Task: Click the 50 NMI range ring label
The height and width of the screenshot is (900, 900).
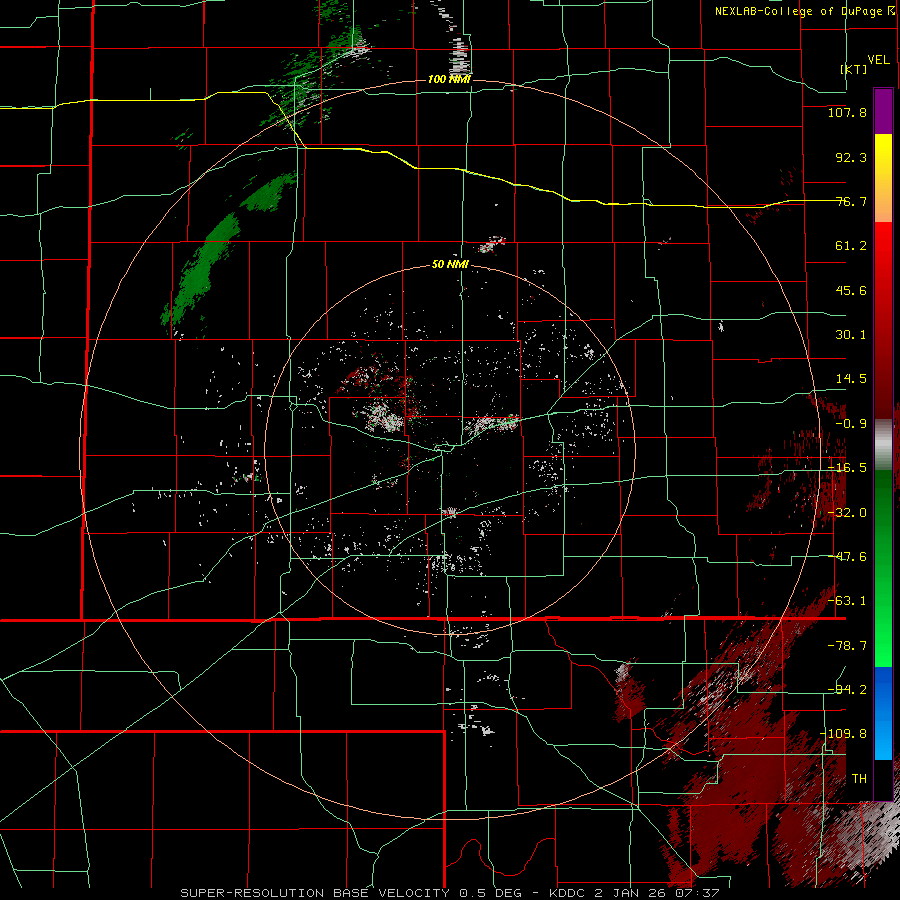Action: pos(450,265)
